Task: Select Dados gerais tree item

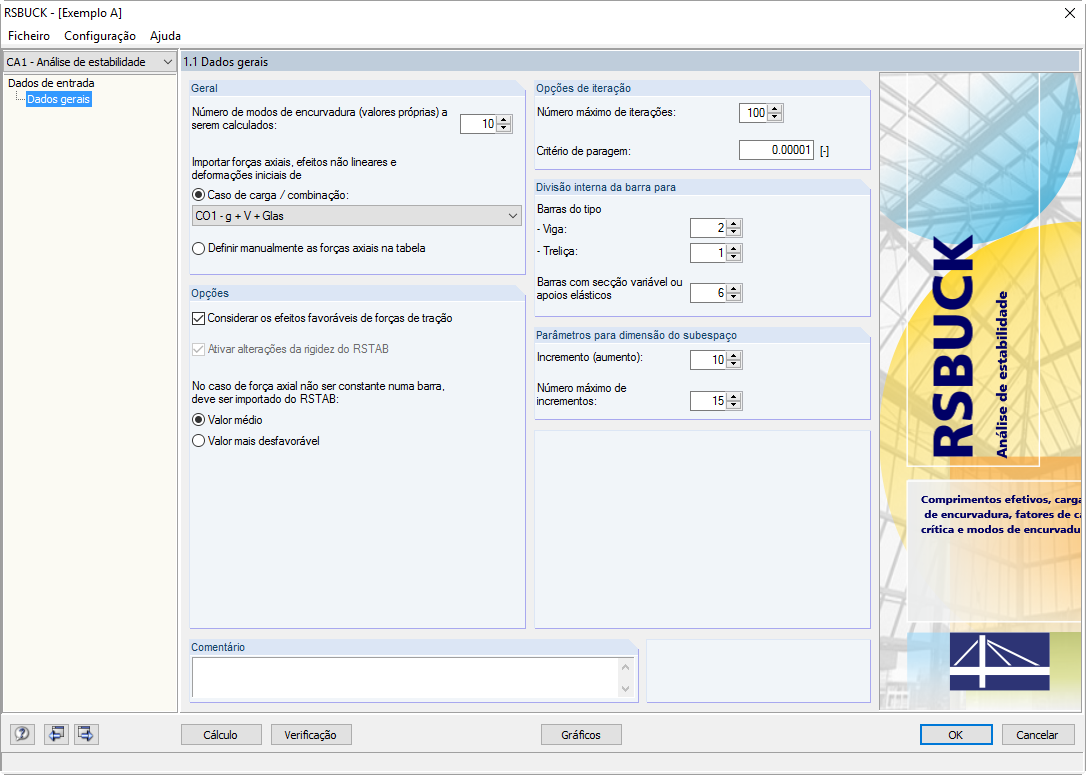Action: (x=58, y=99)
